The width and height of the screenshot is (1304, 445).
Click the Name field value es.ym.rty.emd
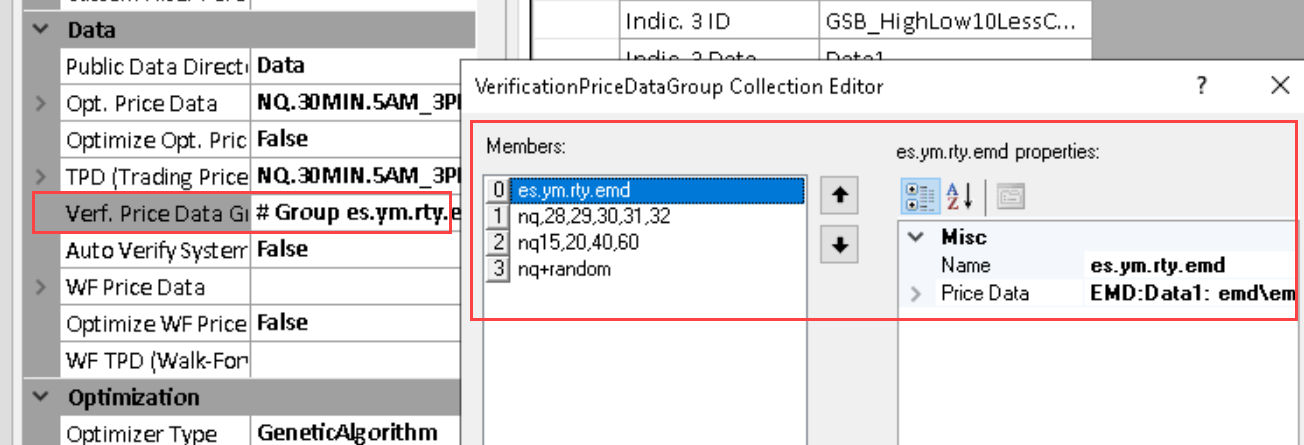[x=1156, y=266]
